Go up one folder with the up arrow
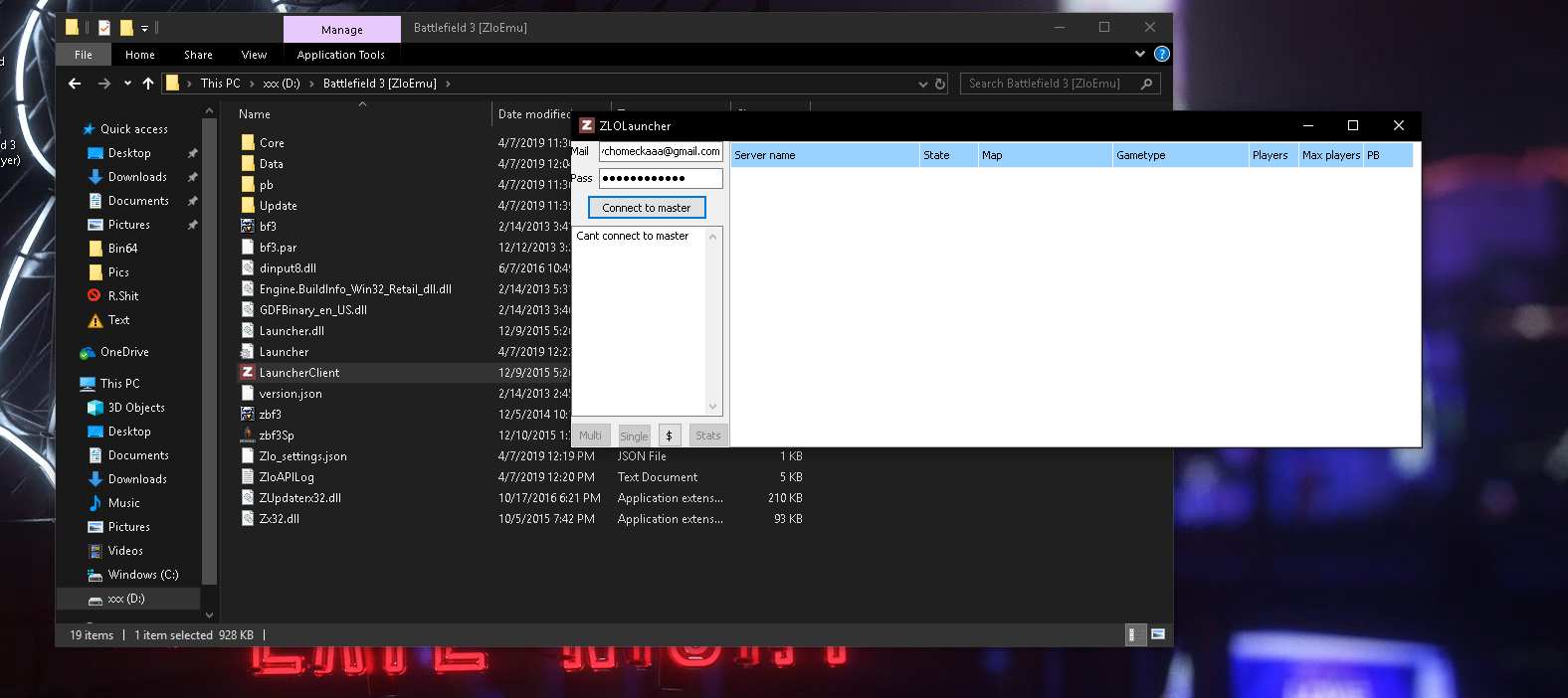This screenshot has width=1568, height=698. pos(148,84)
